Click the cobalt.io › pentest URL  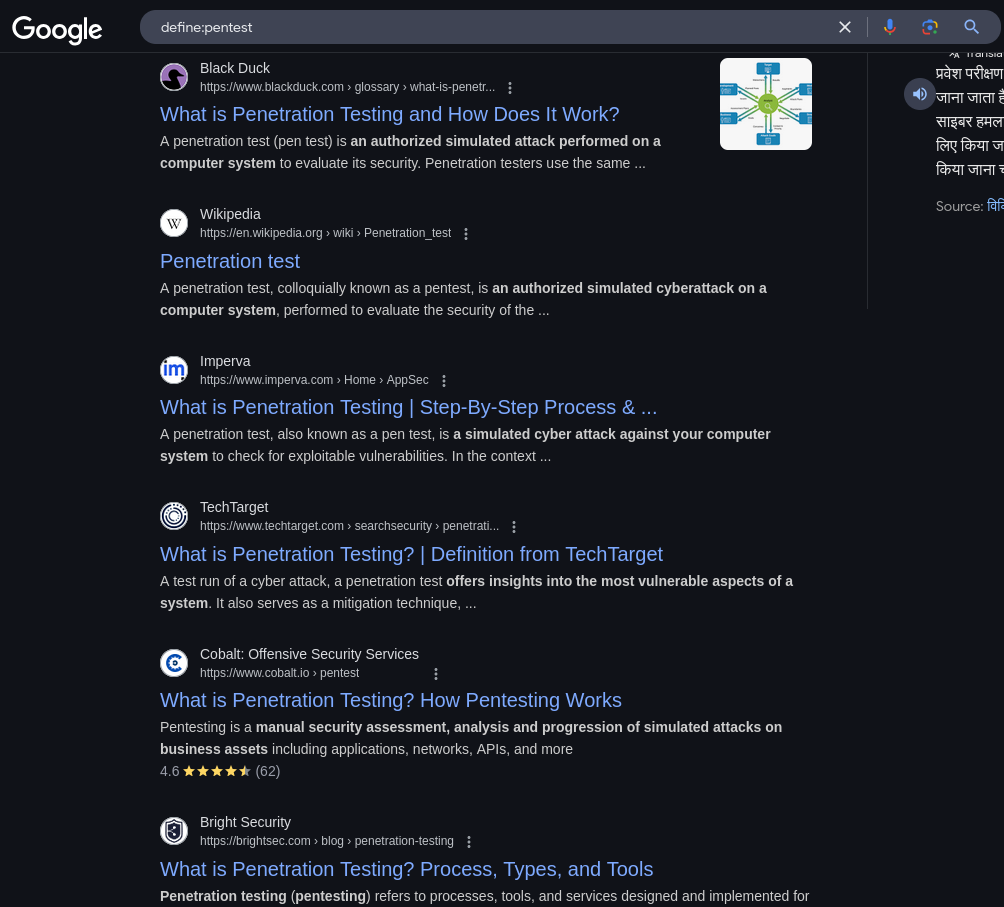[x=279, y=673]
